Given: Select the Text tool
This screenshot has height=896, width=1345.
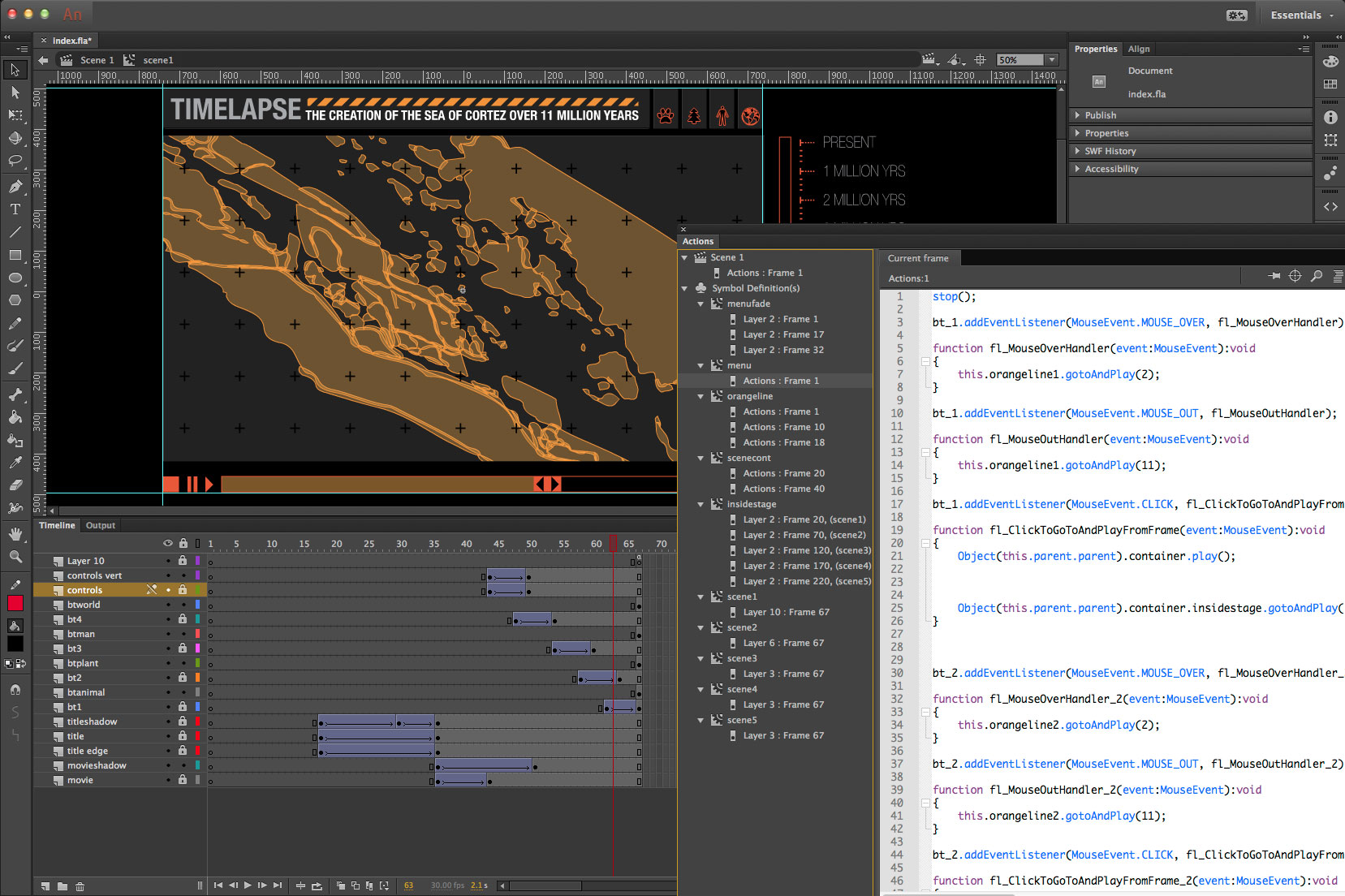Looking at the screenshot, I should pos(15,209).
